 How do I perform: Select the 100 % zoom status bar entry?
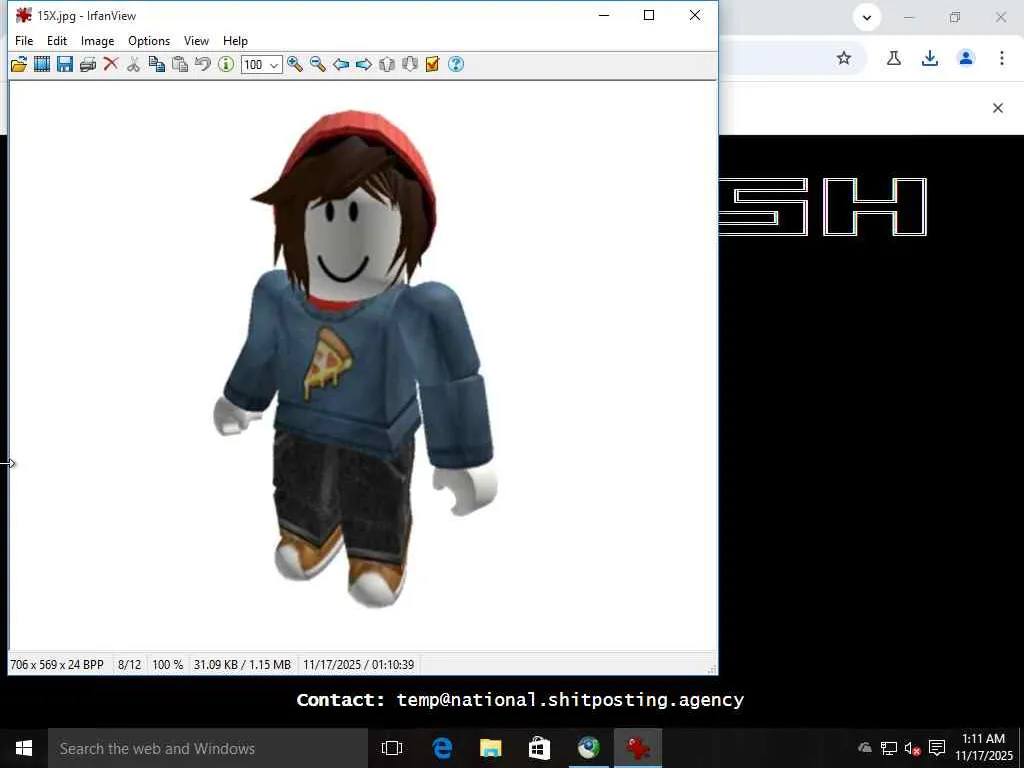167,665
